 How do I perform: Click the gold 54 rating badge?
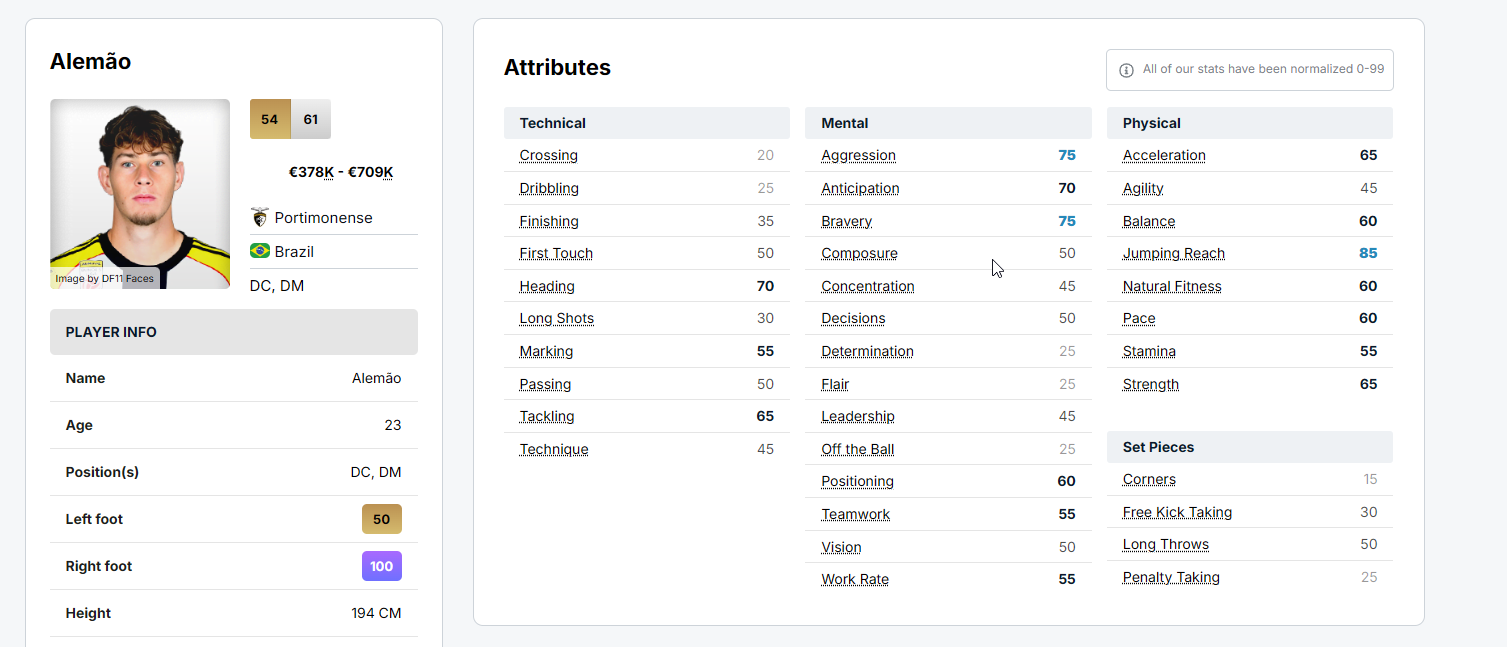[x=270, y=119]
